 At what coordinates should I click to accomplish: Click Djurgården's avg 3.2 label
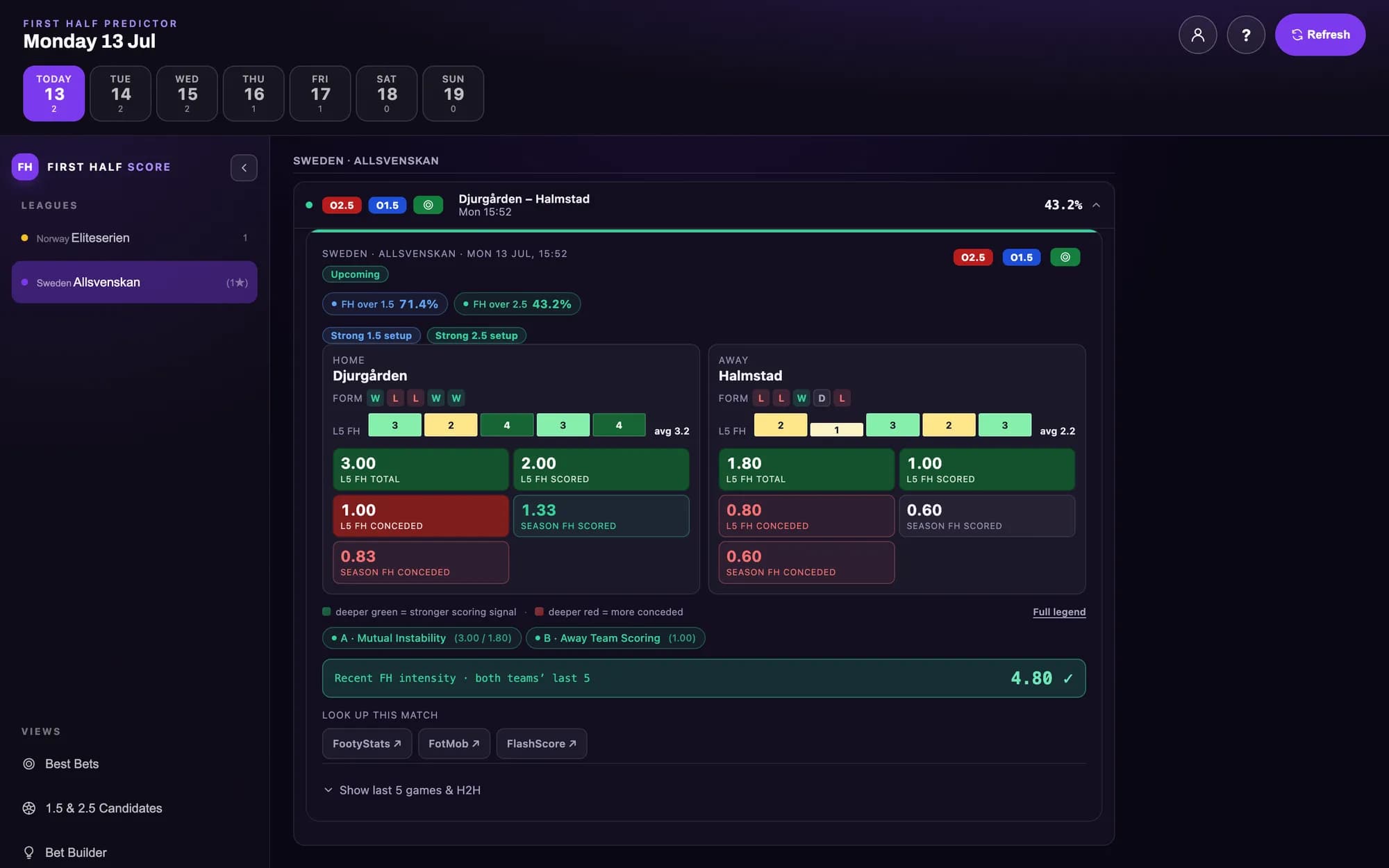(x=672, y=431)
